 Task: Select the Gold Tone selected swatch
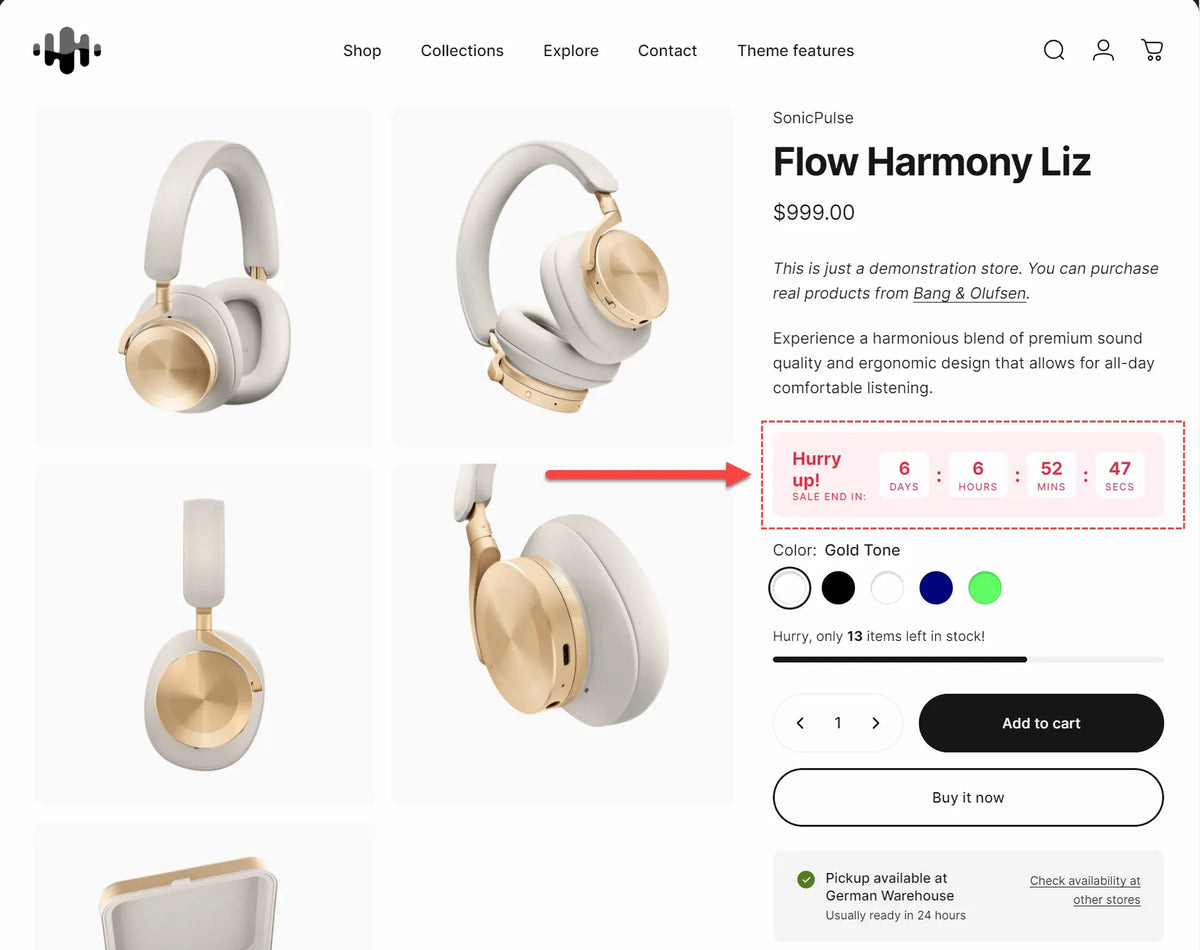coord(789,588)
